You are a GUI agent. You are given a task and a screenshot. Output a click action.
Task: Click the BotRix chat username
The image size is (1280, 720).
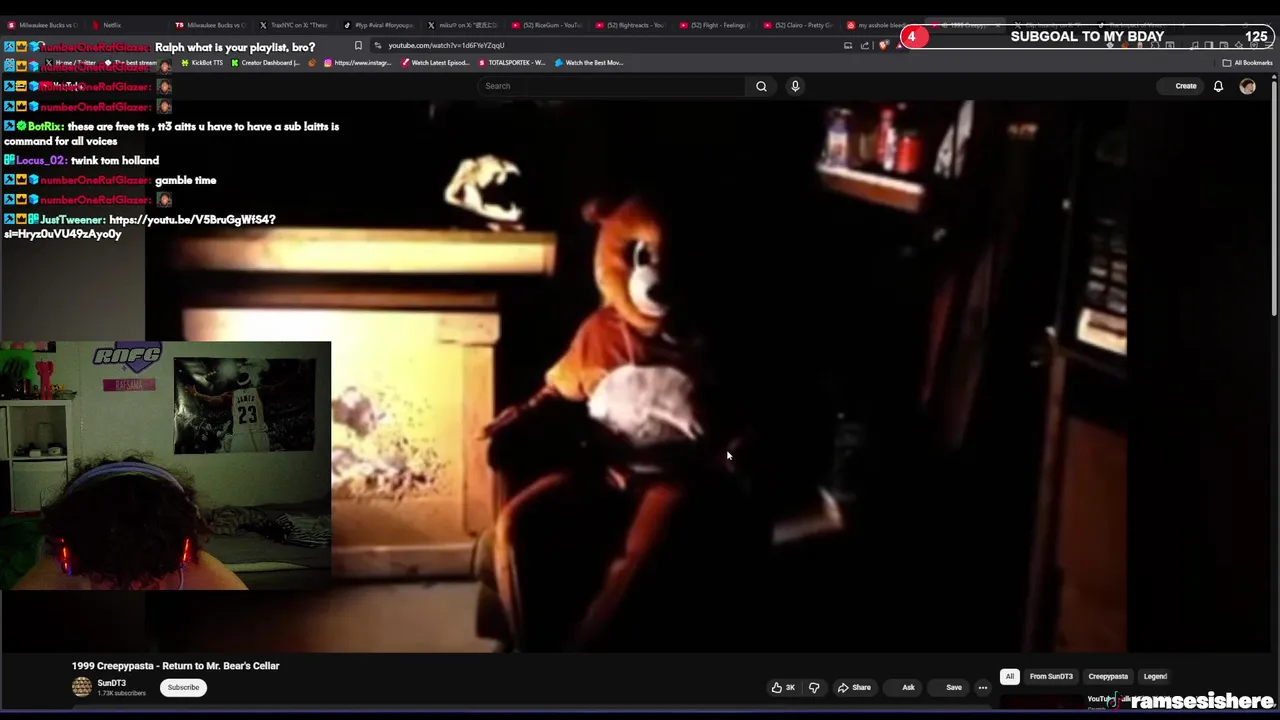pyautogui.click(x=45, y=127)
